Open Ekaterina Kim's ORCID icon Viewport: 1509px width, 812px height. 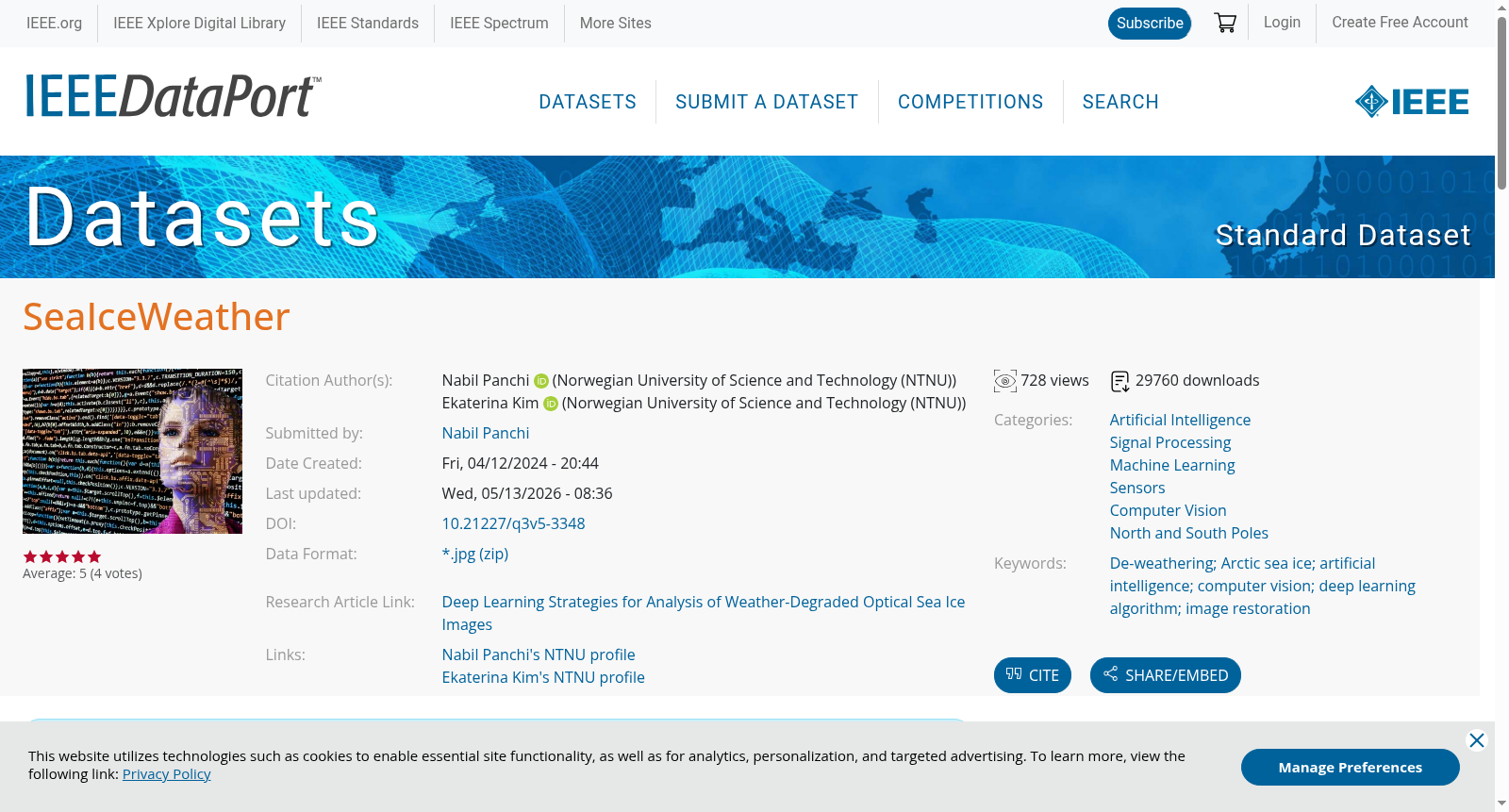pos(551,404)
